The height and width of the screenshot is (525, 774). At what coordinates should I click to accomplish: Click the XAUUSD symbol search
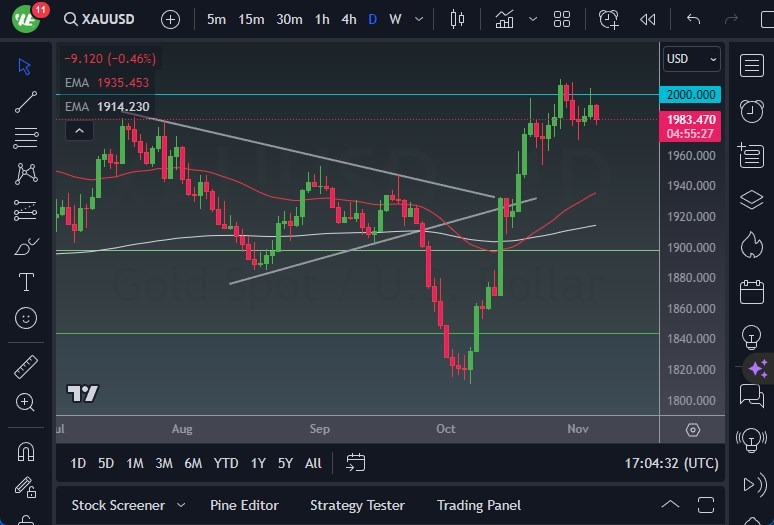coord(100,19)
